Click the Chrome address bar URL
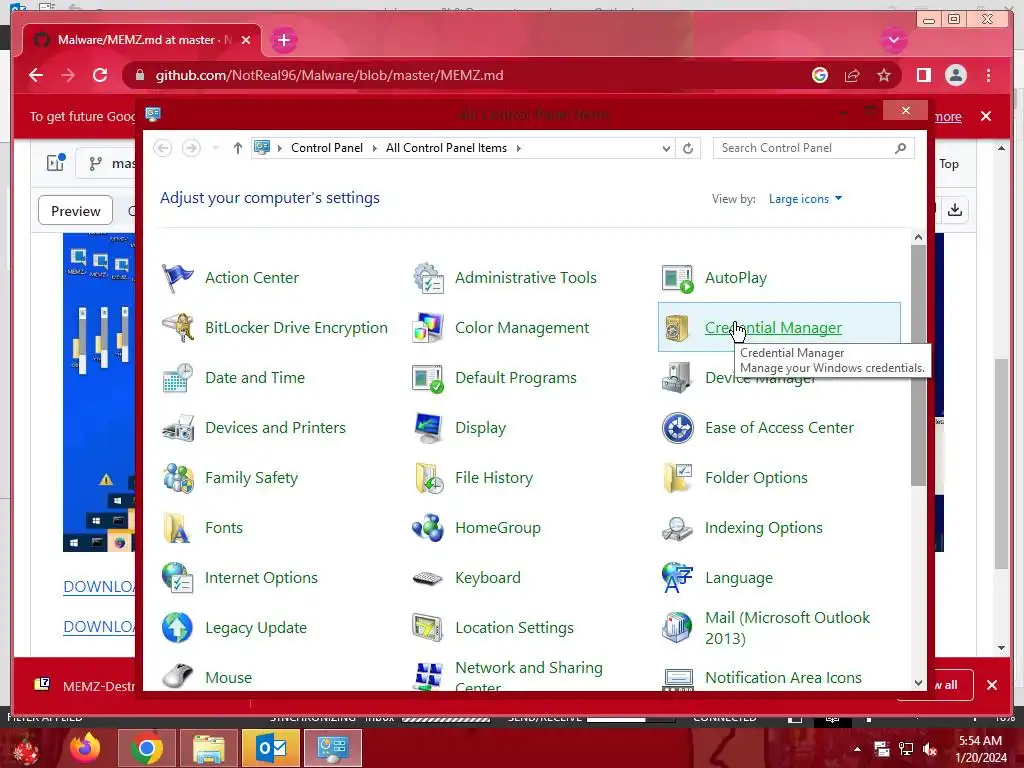Image resolution: width=1024 pixels, height=768 pixels. pos(329,75)
